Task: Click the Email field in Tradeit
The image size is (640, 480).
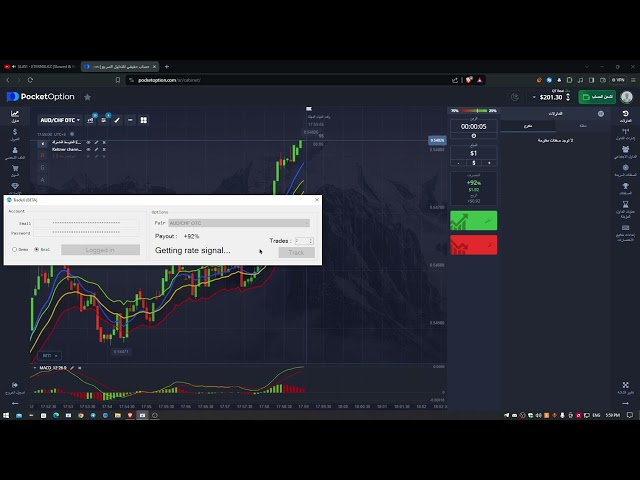Action: (86, 223)
